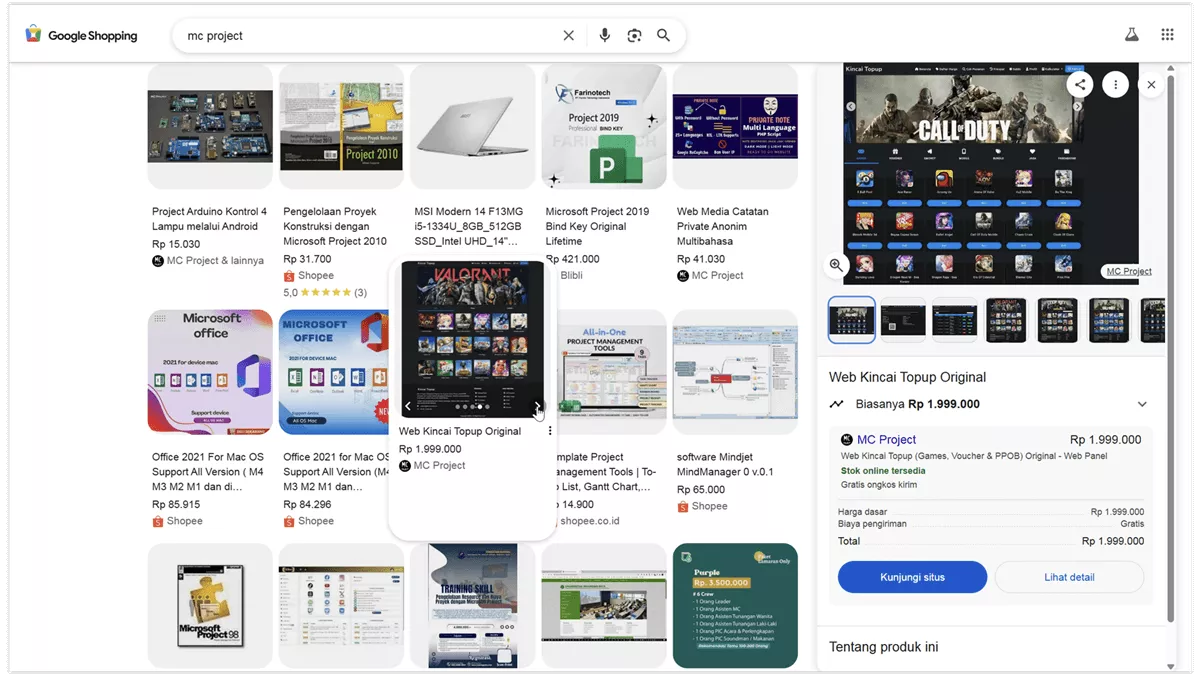Clear the search query with the X icon

pos(568,34)
